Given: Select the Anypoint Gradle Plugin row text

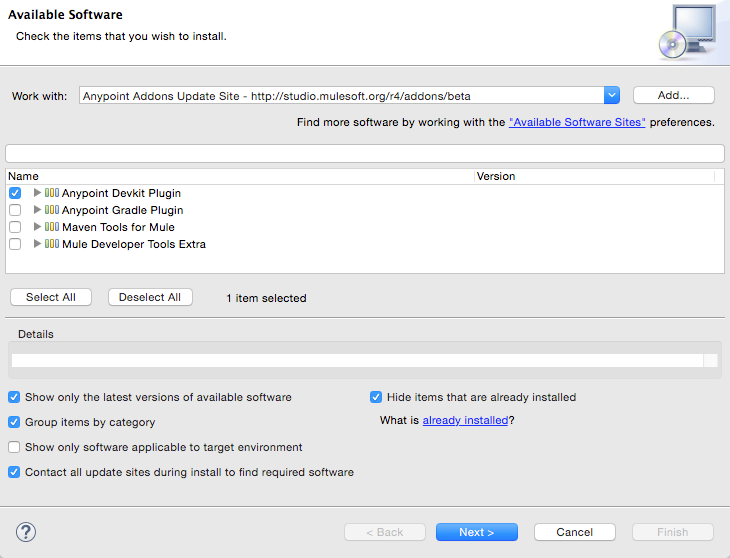Looking at the screenshot, I should (x=122, y=210).
